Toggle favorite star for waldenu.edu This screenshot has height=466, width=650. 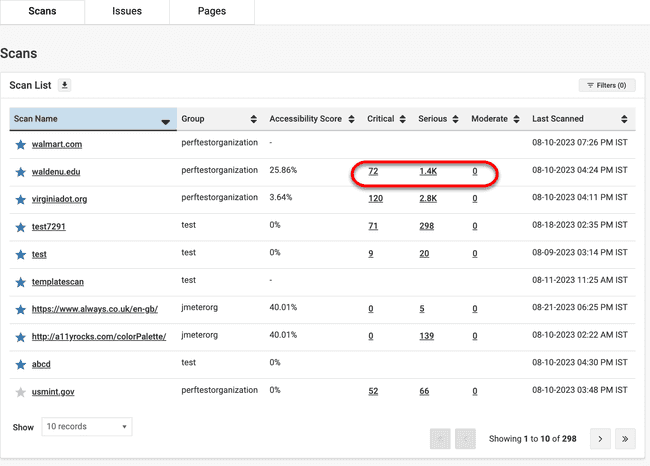tap(20, 172)
